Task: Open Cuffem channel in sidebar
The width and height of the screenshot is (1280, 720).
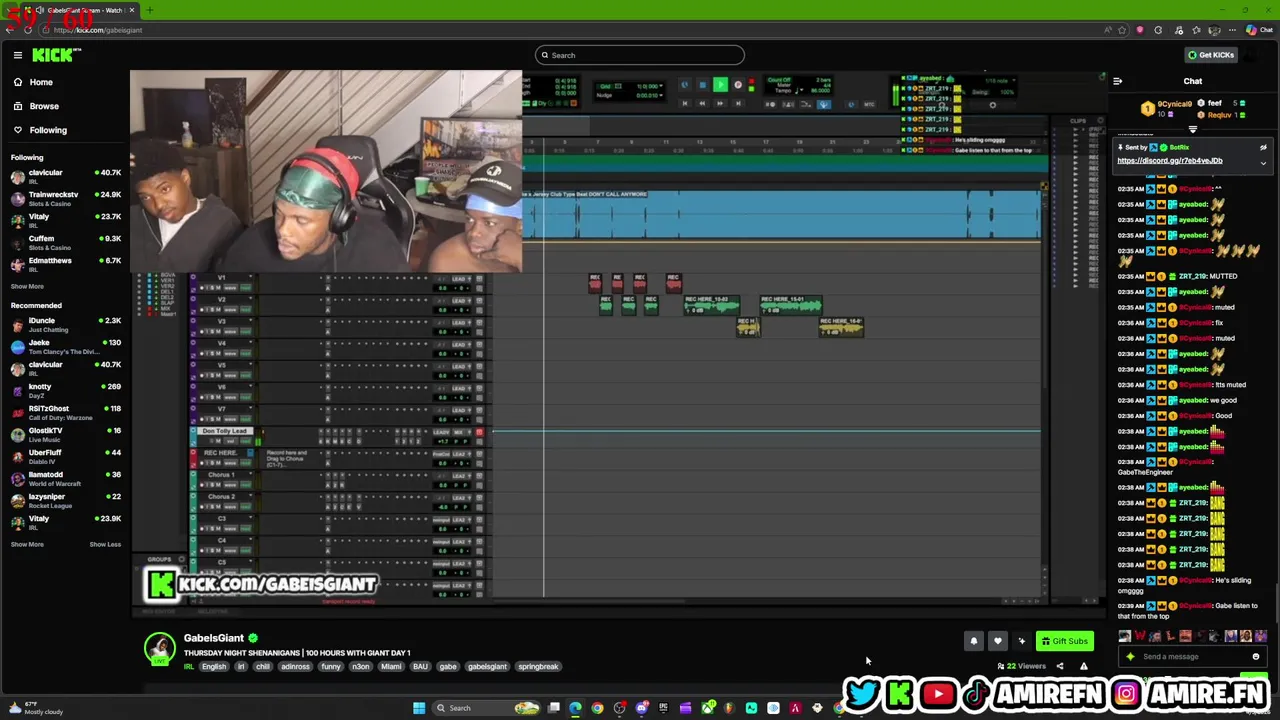Action: point(66,242)
